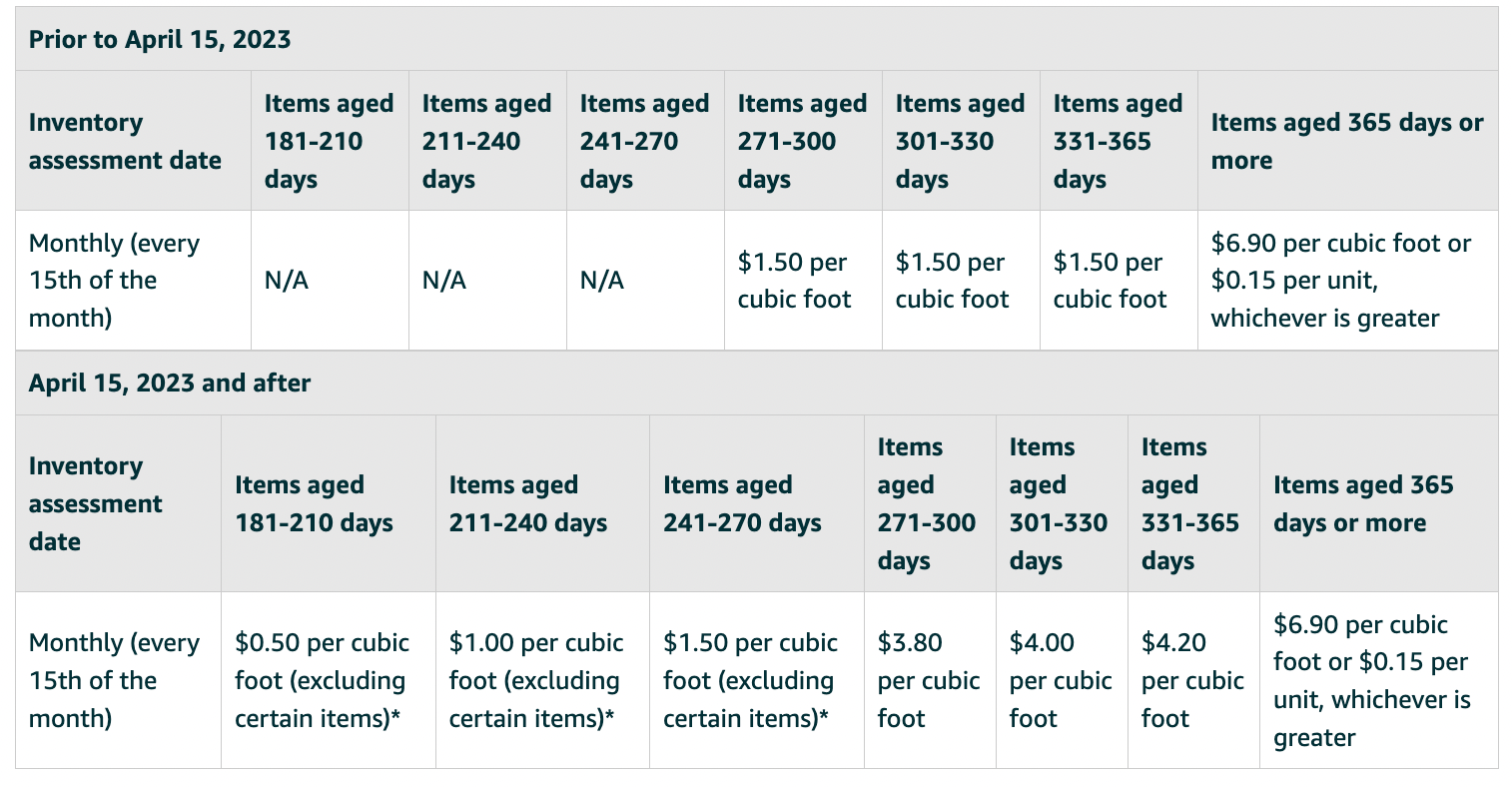Viewport: 1512px width, 787px height.
Task: Select the $1.00 per cubic foot cell
Action: pos(542,680)
